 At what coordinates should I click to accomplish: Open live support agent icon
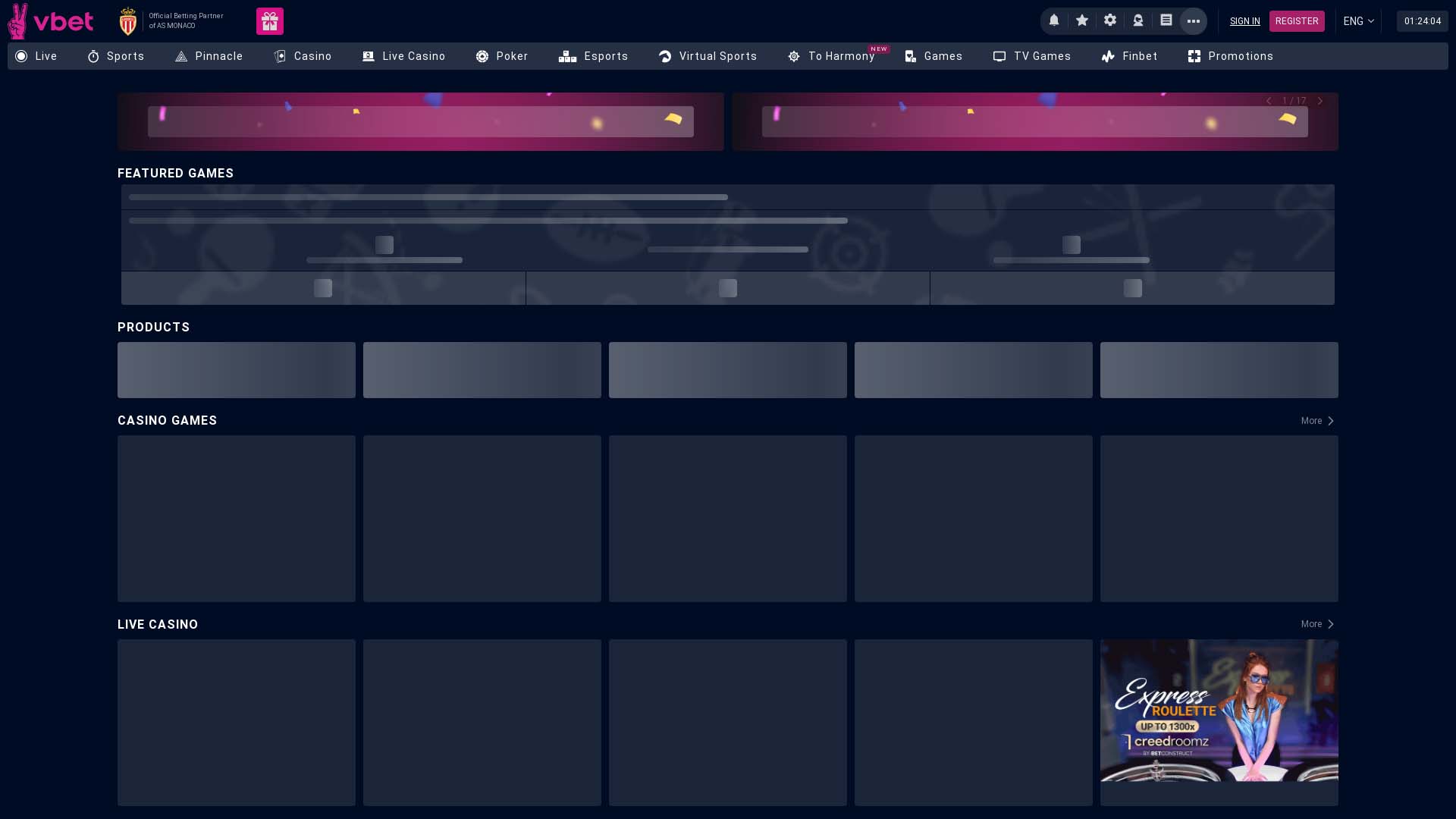(1137, 20)
